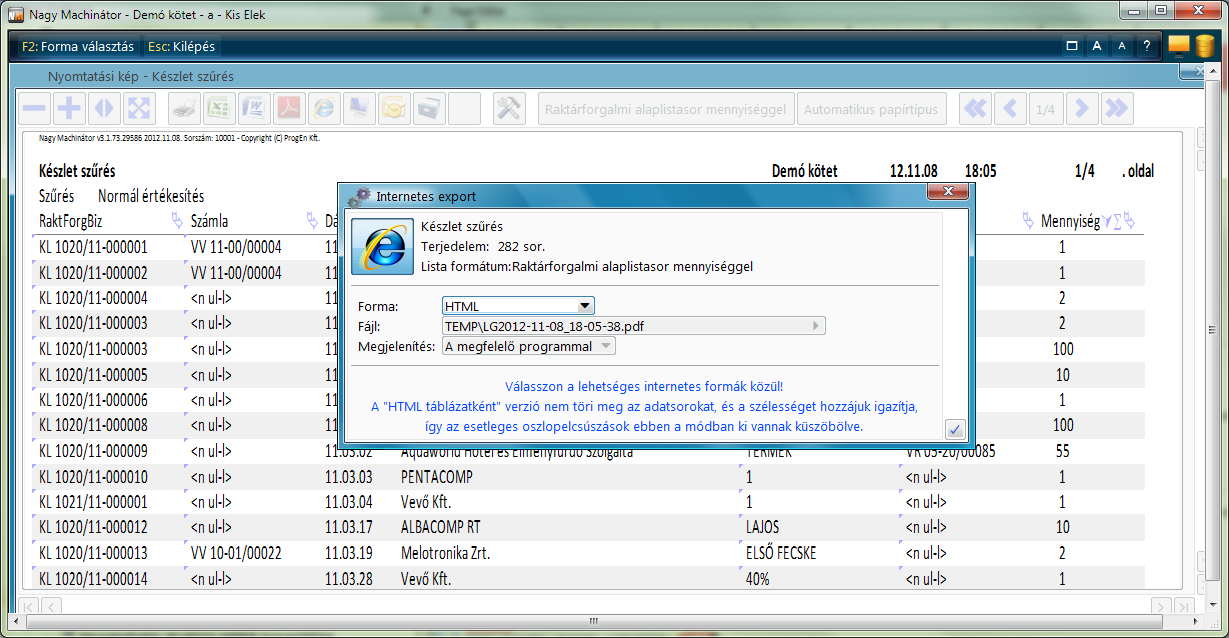Click the Nyomtatási kép - Készlet szűrés title
The width and height of the screenshot is (1229, 638).
point(139,76)
